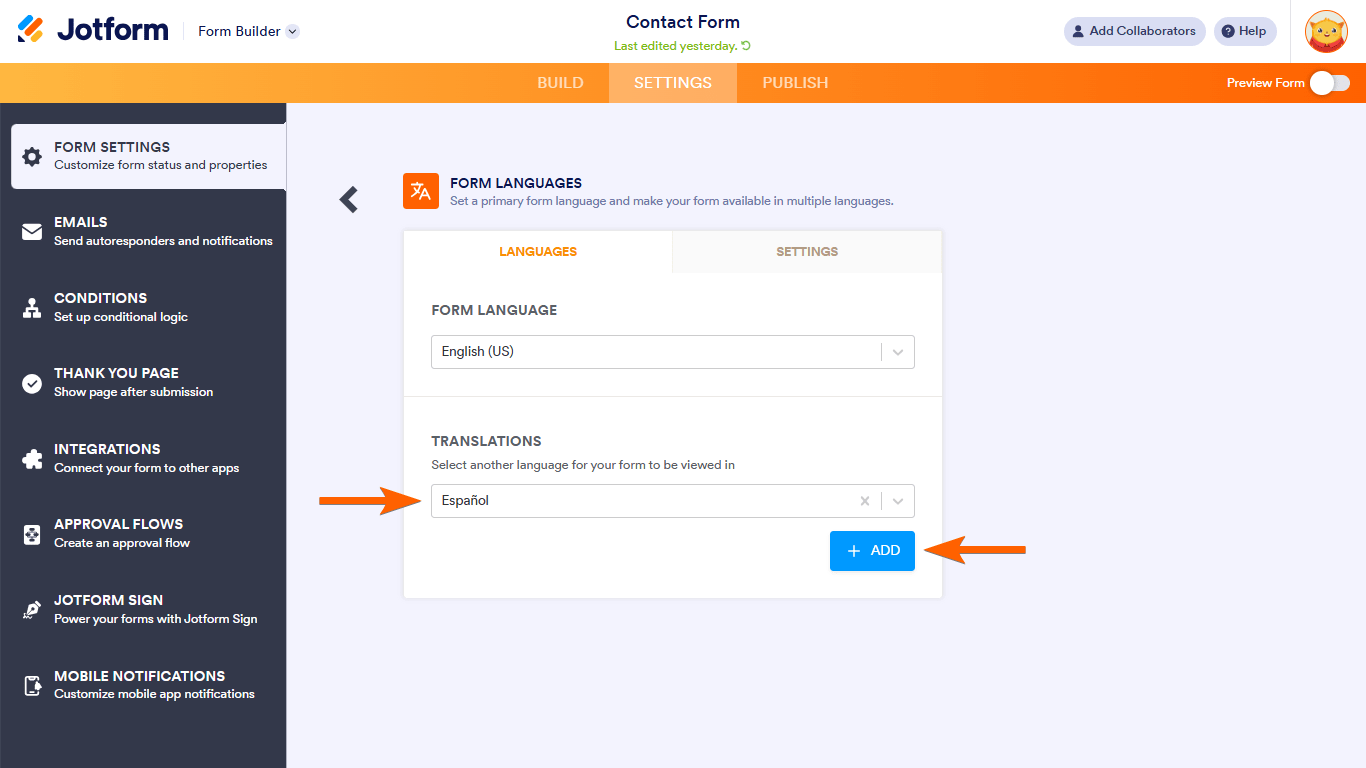Click the Add translation button
This screenshot has height=768, width=1366.
click(x=872, y=551)
